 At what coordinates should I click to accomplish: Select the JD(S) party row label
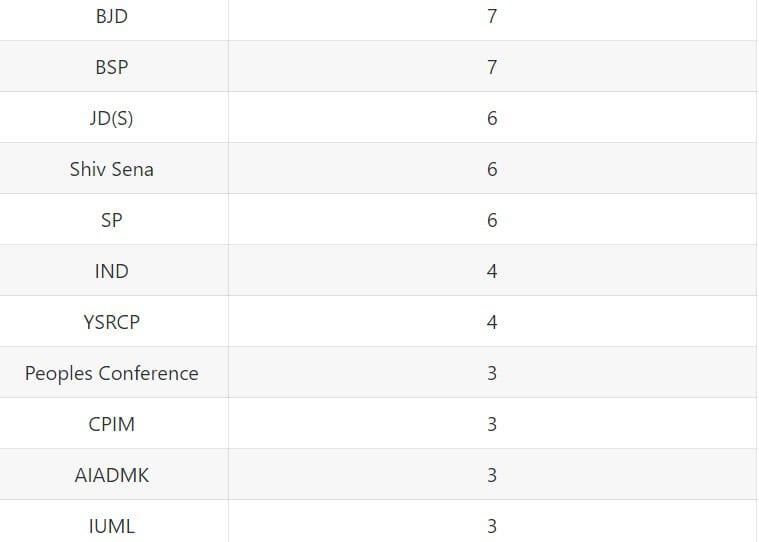point(112,118)
